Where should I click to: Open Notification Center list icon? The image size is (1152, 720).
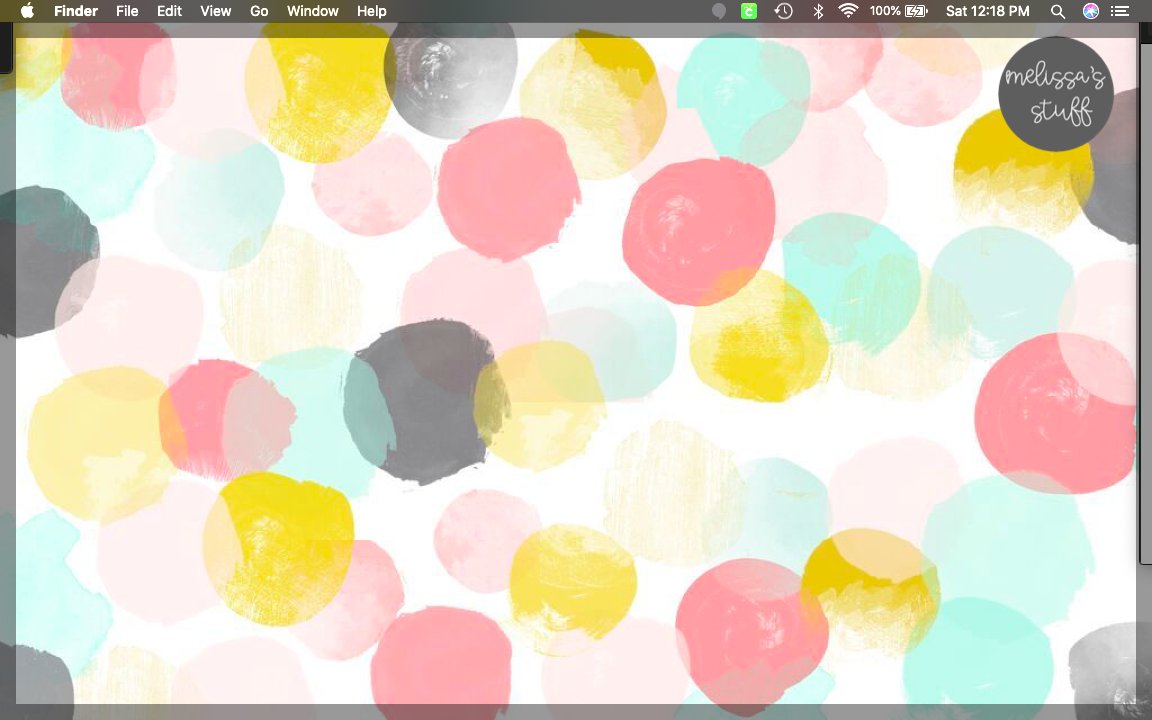pyautogui.click(x=1120, y=11)
